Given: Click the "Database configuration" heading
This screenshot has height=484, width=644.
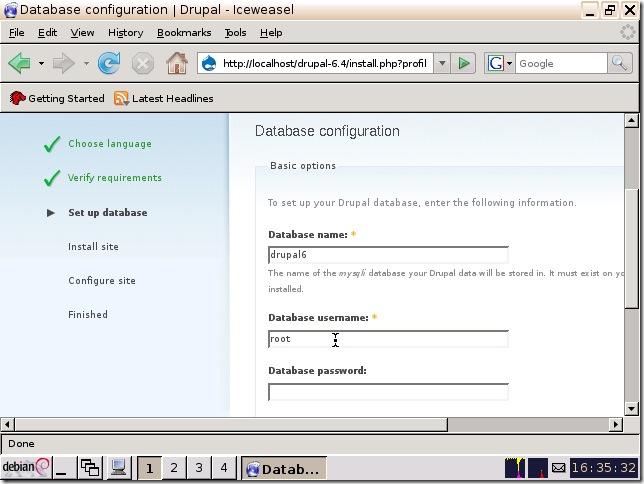Looking at the screenshot, I should (x=327, y=131).
